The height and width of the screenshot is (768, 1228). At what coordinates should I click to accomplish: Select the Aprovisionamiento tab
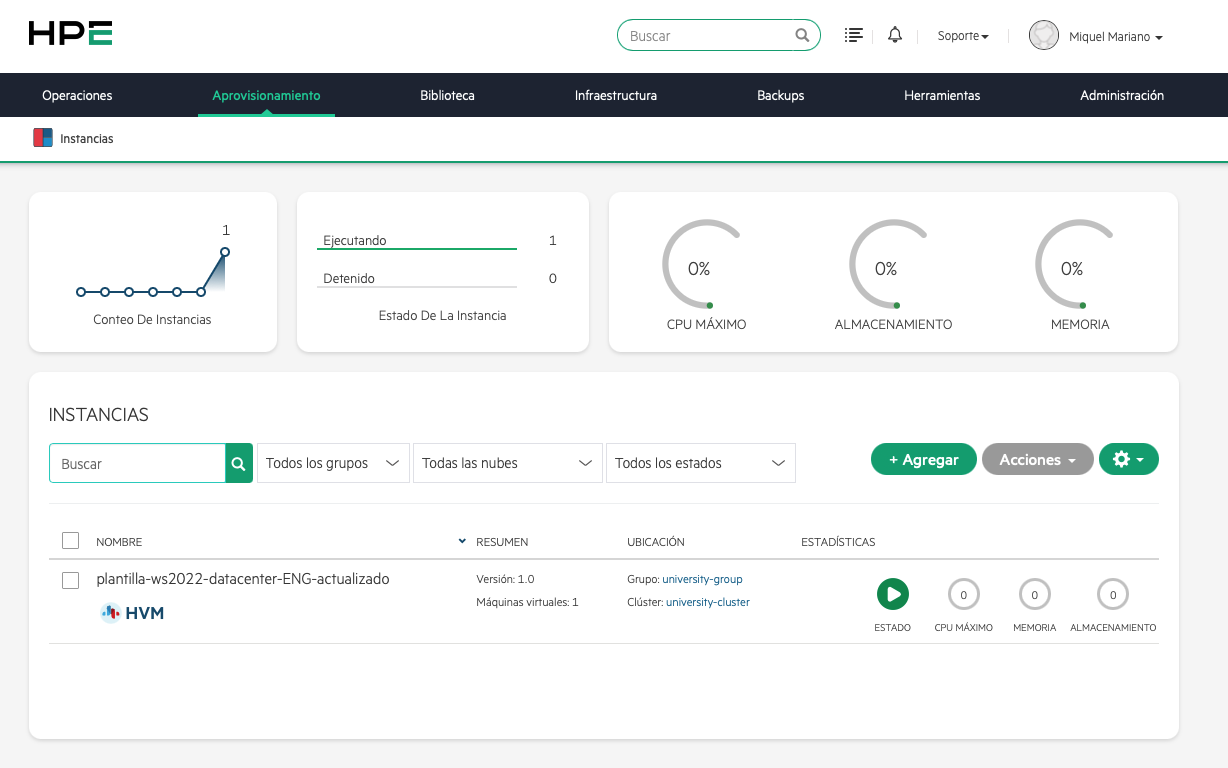tap(266, 96)
